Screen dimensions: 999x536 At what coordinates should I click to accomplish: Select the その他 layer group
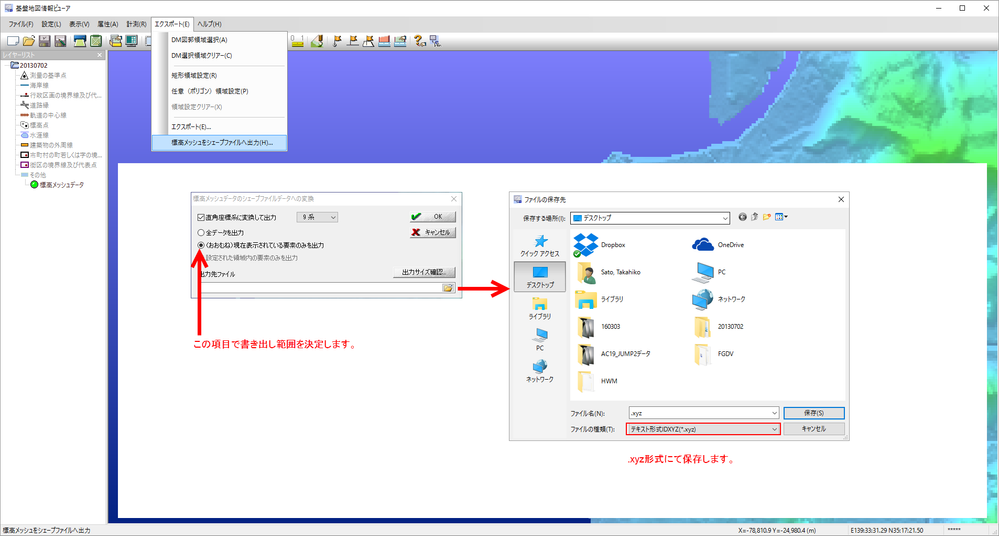pos(37,175)
